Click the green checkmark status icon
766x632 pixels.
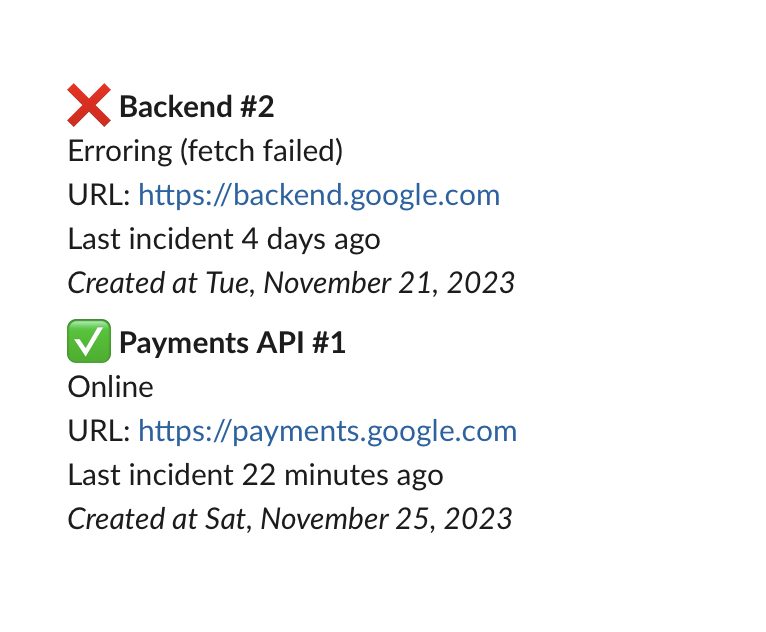pos(89,343)
